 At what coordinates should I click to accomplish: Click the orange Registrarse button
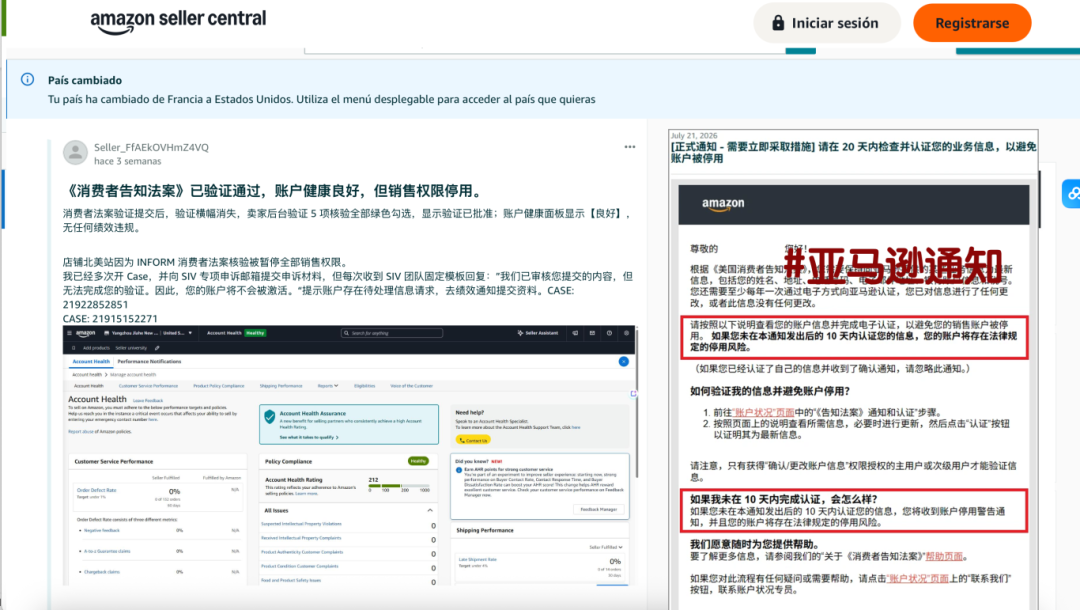(x=972, y=23)
